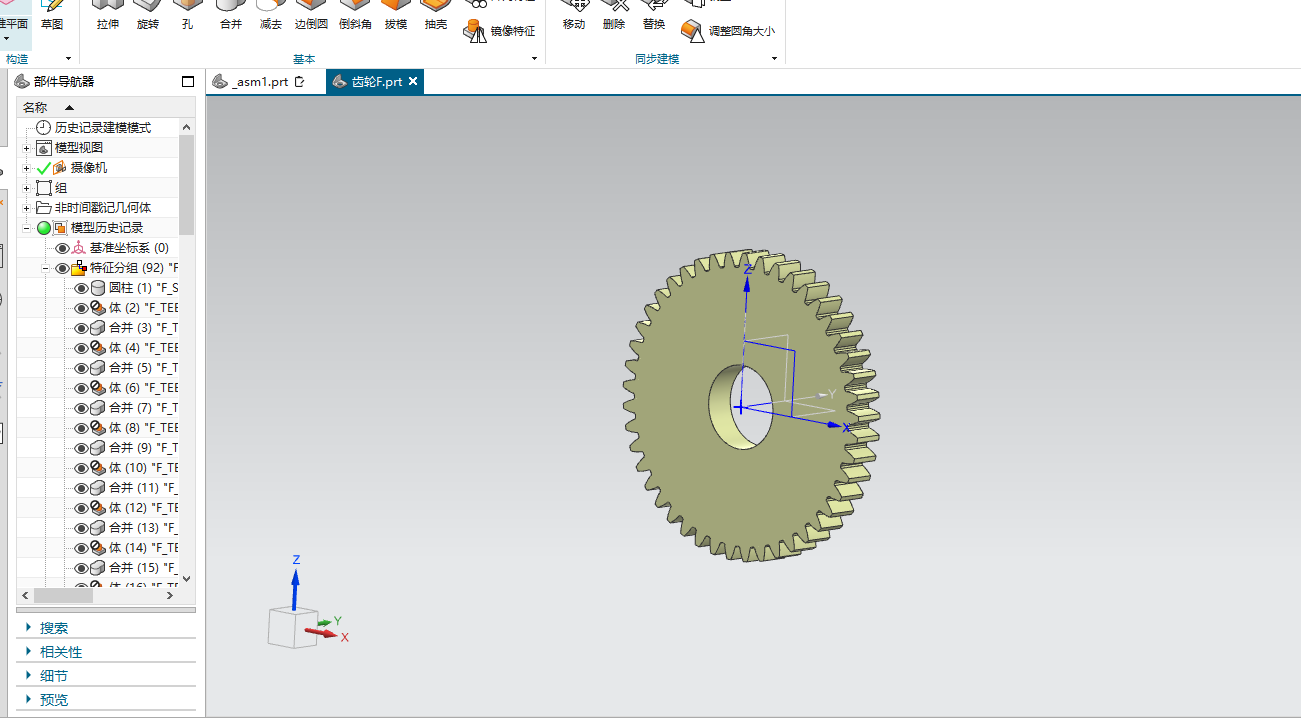Click navigator vertical scrollbar up arrow
This screenshot has width=1301, height=724.
(186, 127)
